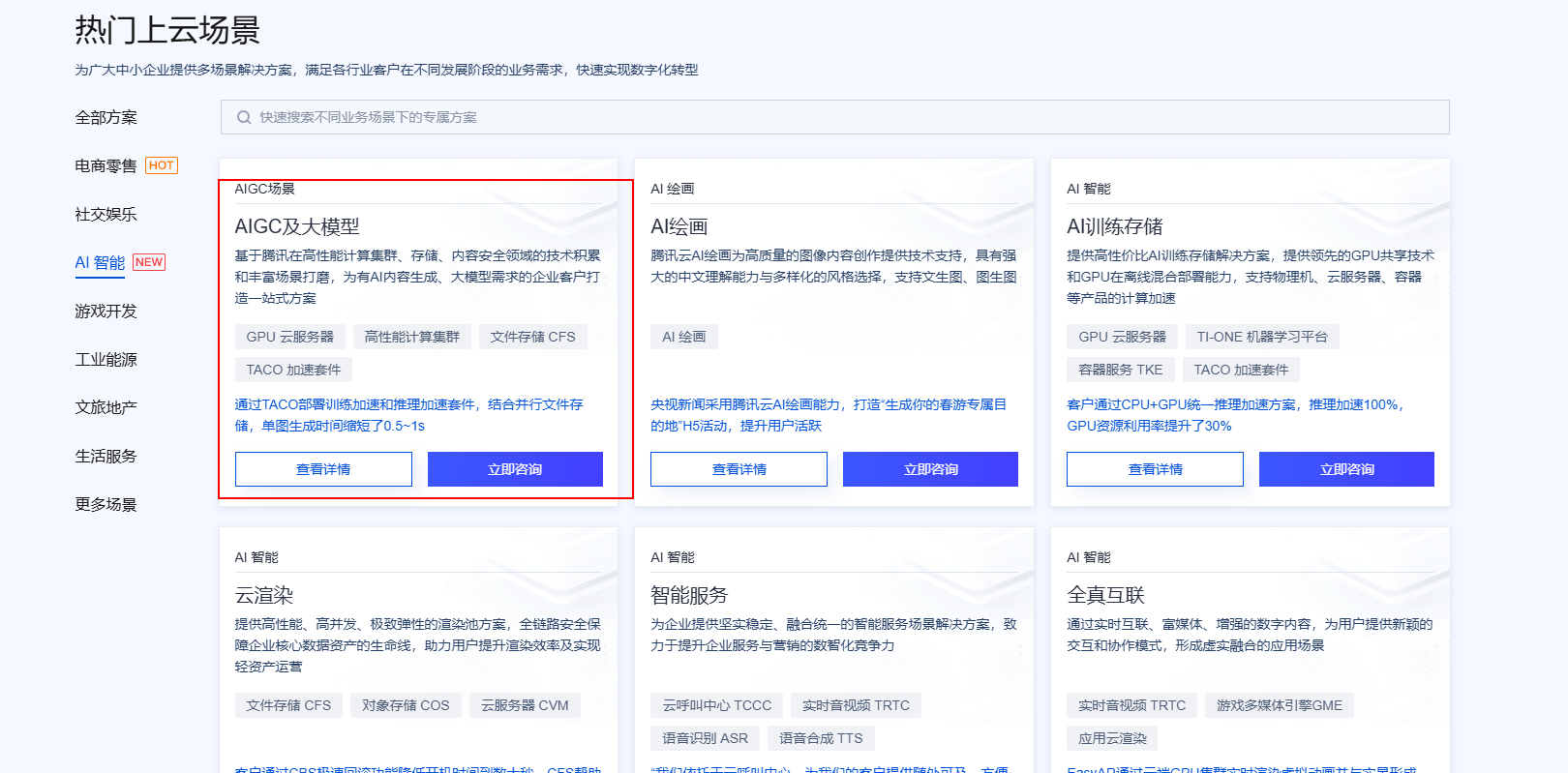Click 查看详情 on AI训练存储 card
This screenshot has height=773, width=1568.
1155,469
